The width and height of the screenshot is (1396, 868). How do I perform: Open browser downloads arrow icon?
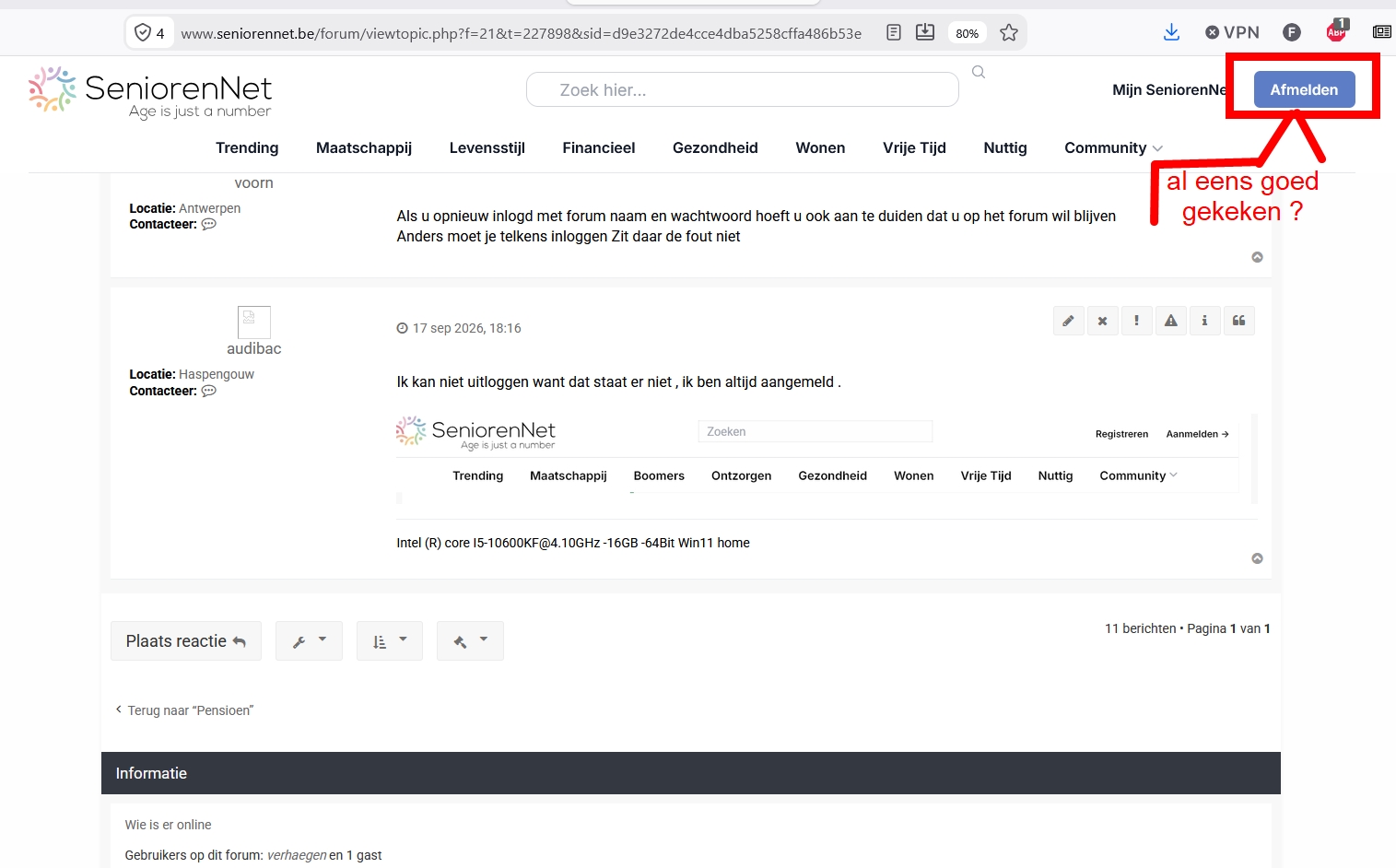(1171, 33)
